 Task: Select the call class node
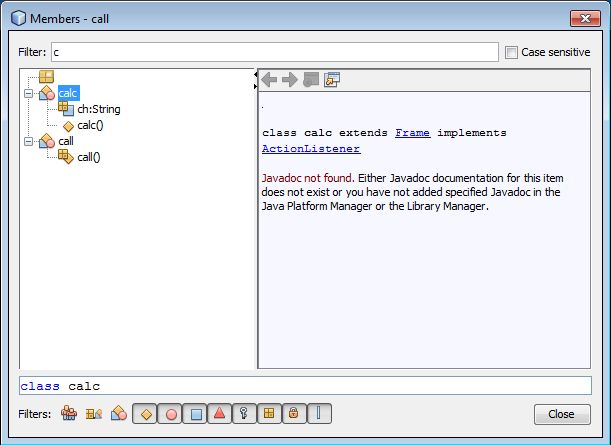pyautogui.click(x=66, y=141)
